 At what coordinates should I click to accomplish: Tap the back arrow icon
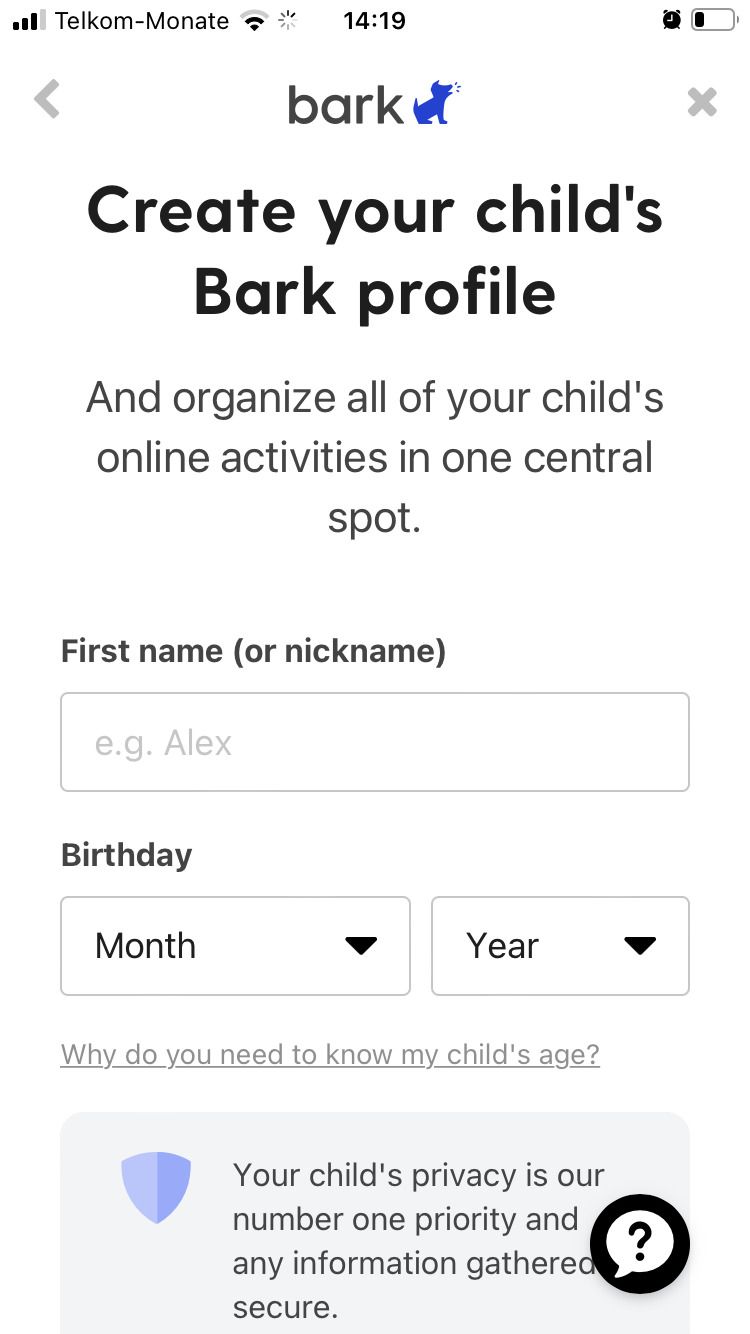coord(47,100)
